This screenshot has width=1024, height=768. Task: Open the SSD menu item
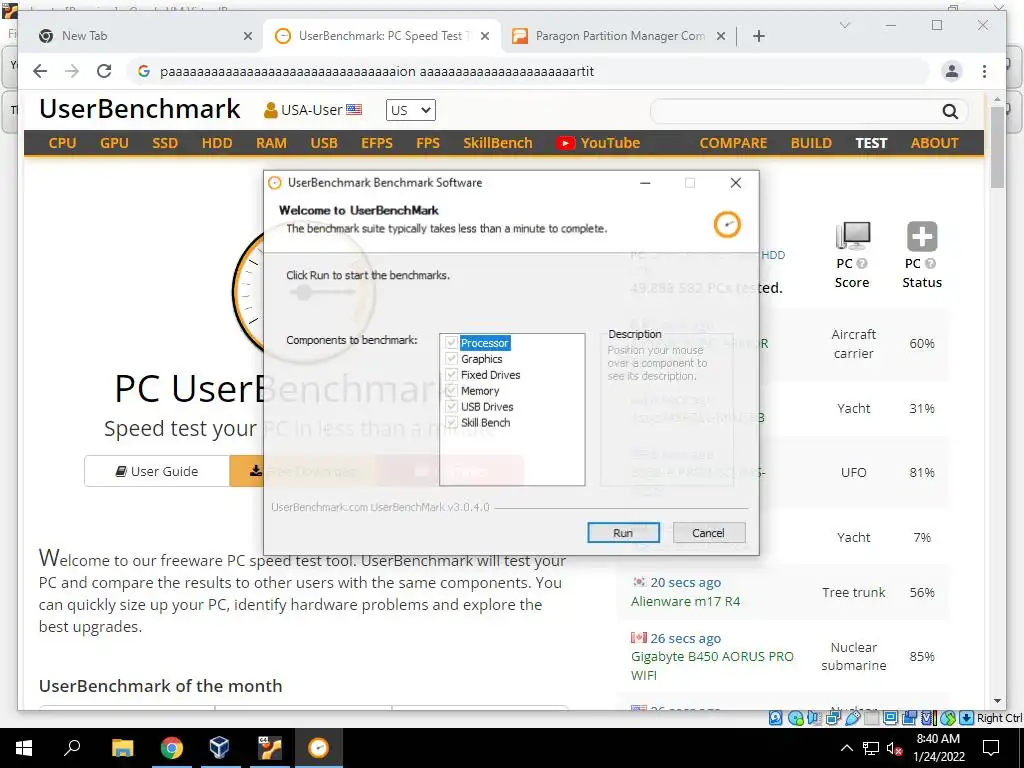click(x=165, y=143)
